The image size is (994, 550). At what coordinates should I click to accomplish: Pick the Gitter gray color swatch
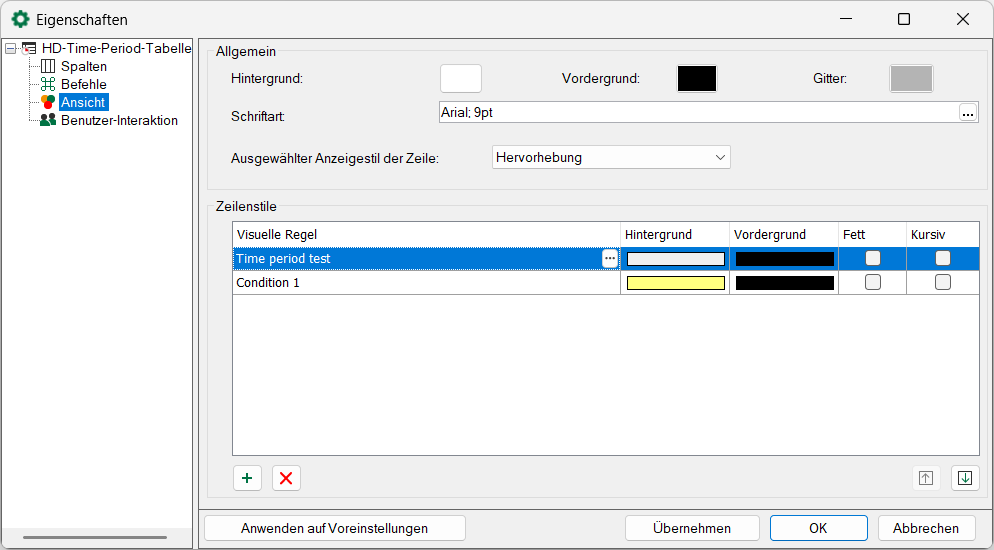[x=912, y=79]
